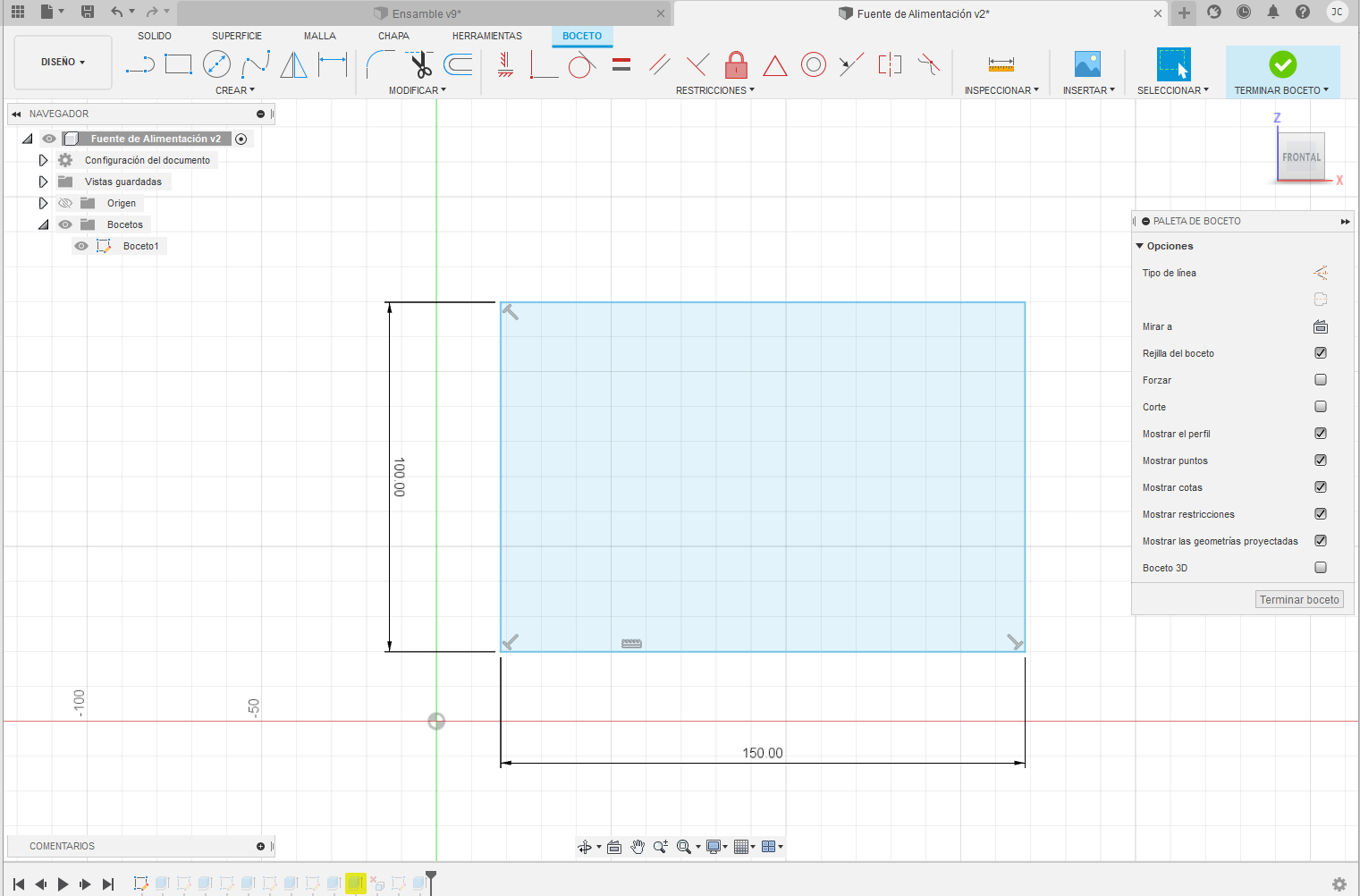Toggle Rejilla del boceto checkbox
Viewport: 1360px width, 896px height.
tap(1321, 353)
